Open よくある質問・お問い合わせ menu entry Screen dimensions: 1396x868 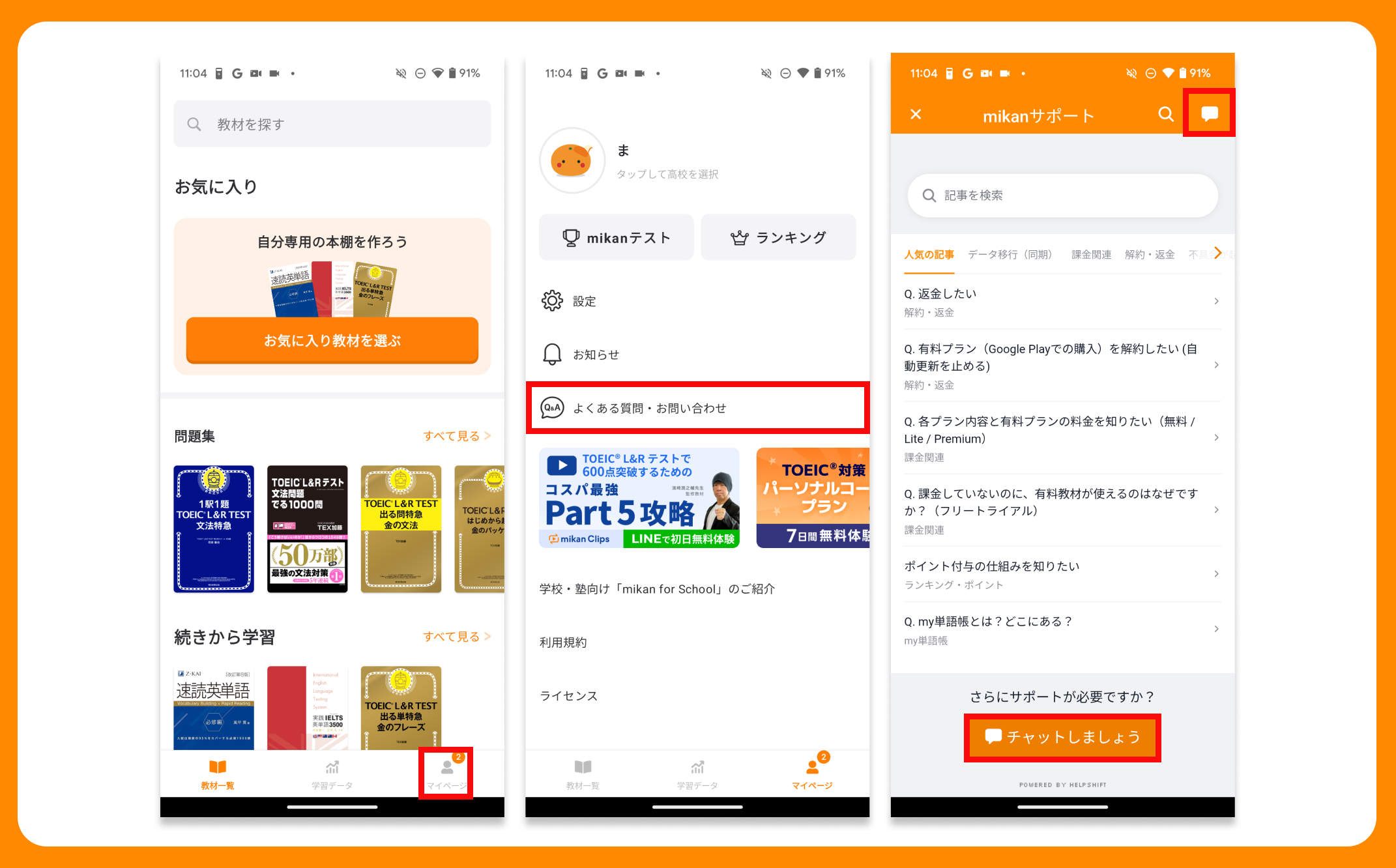coord(697,408)
